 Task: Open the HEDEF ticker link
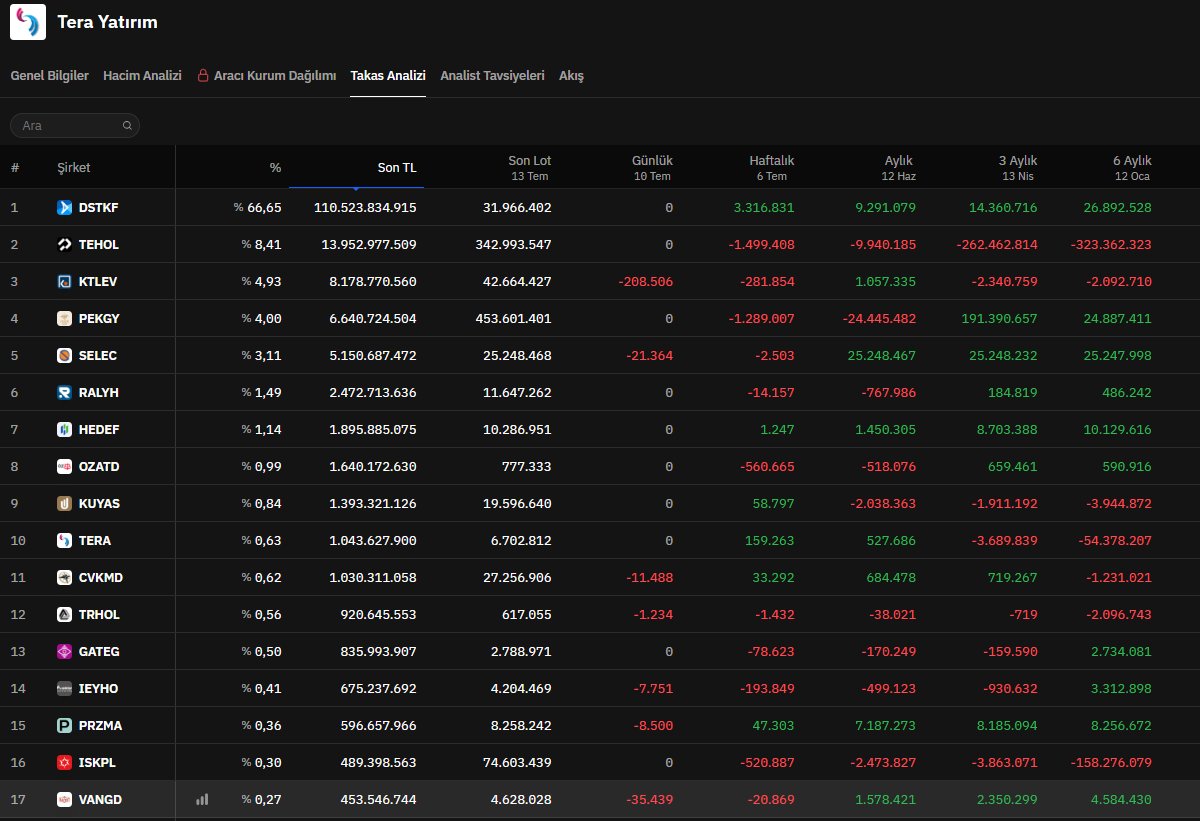pos(98,430)
